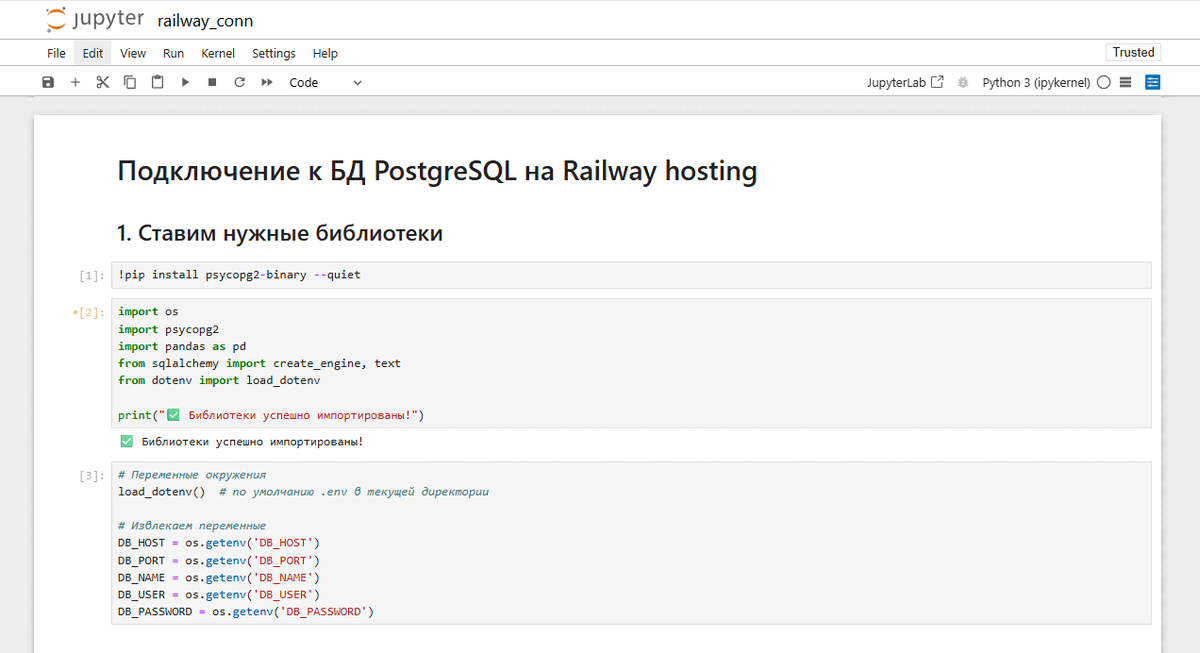The image size is (1200, 653).
Task: Save the notebook with the floppy disk icon
Action: tap(48, 83)
